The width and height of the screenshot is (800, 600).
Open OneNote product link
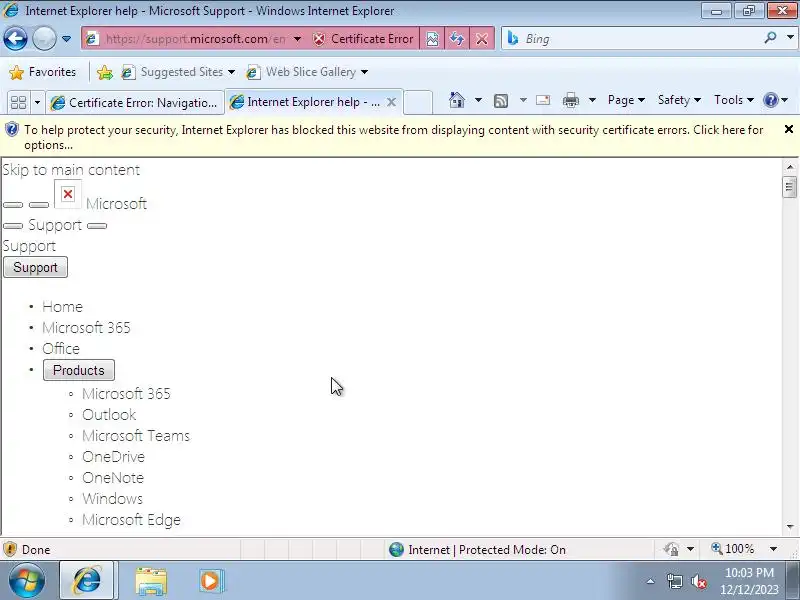113,478
